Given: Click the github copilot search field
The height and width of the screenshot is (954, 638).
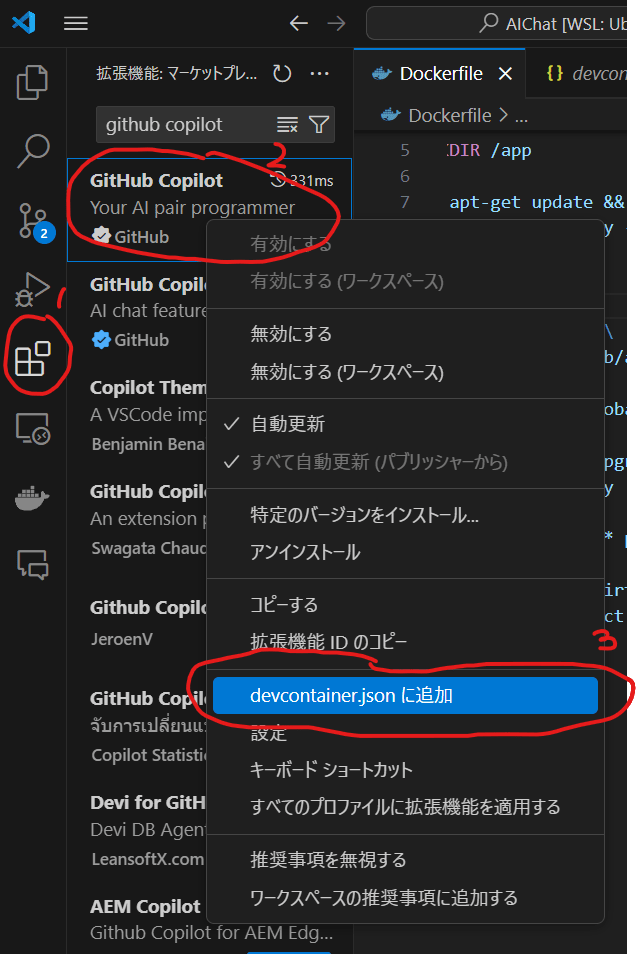Looking at the screenshot, I should point(186,125).
